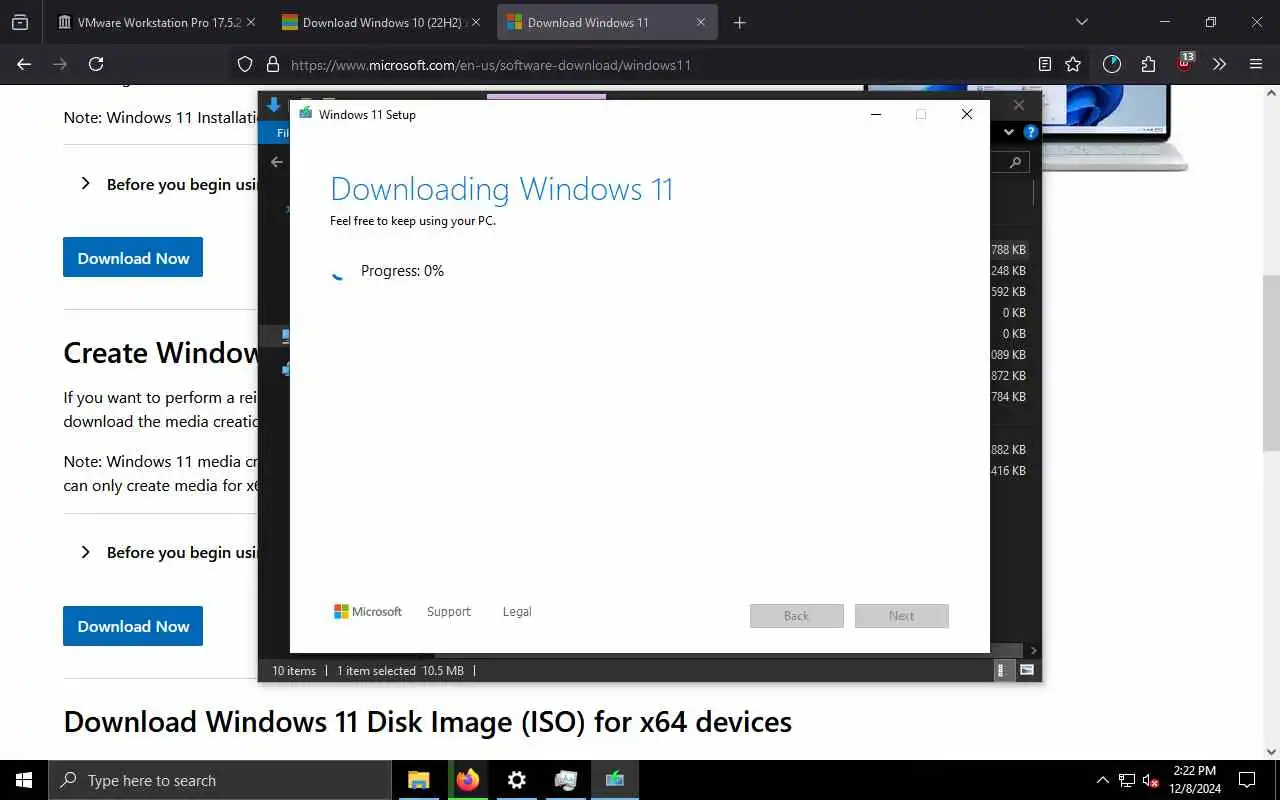Click Download Now under Create Windows media
1280x800 pixels.
(133, 626)
